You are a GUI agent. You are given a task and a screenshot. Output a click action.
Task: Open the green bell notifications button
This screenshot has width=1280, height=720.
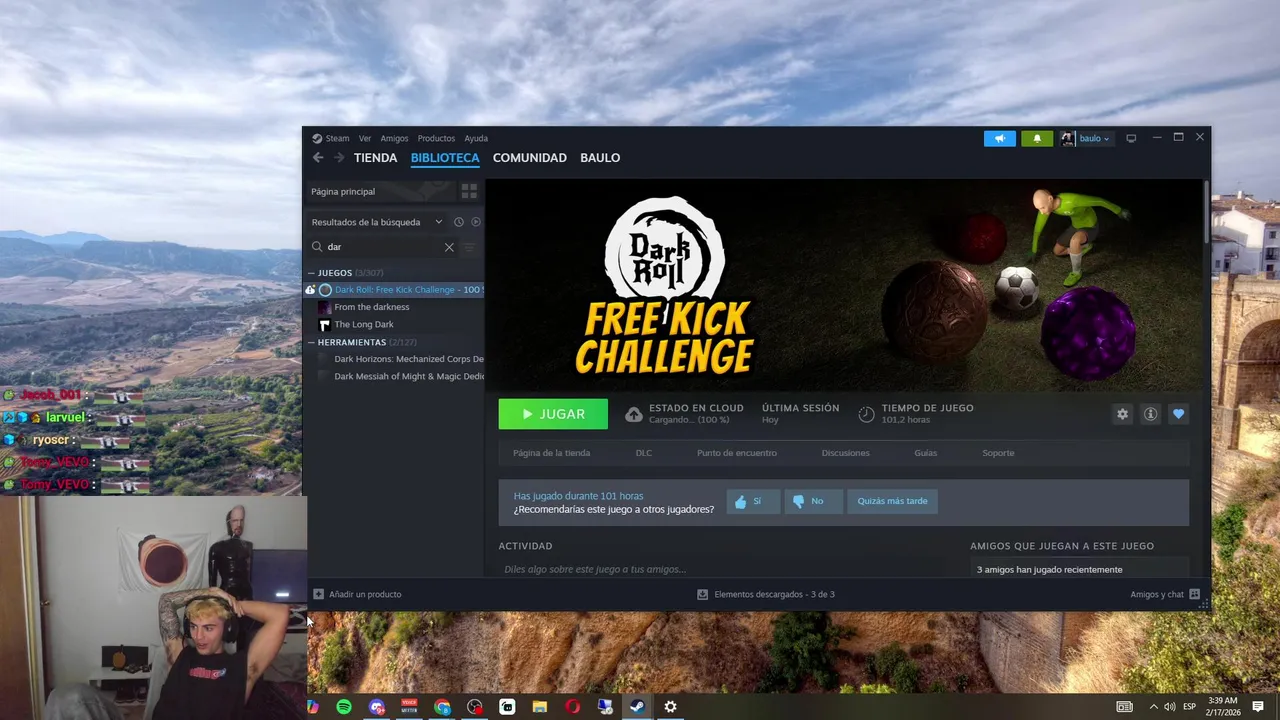click(x=1037, y=139)
